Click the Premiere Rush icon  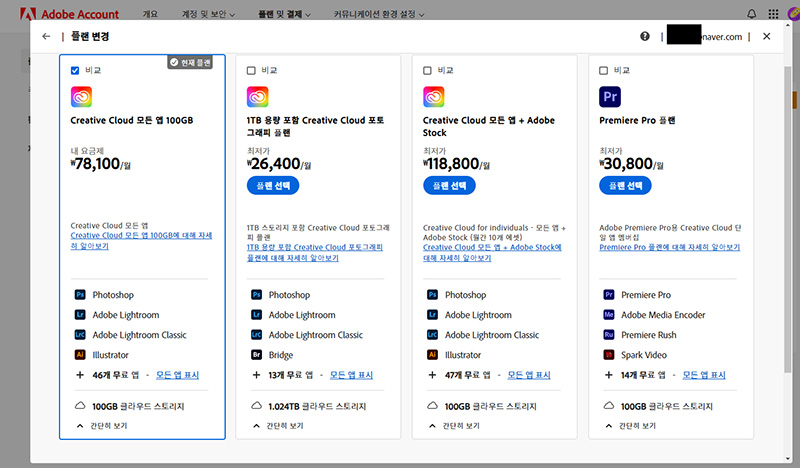609,335
